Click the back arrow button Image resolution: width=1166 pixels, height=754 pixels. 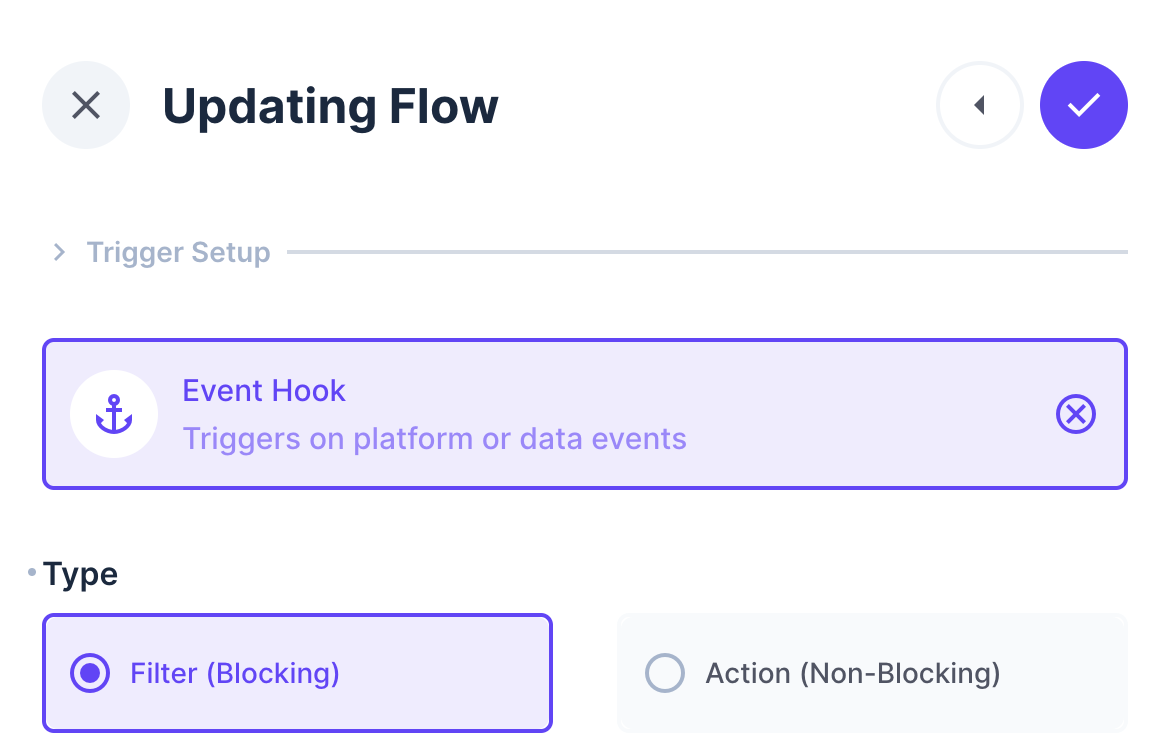[979, 105]
